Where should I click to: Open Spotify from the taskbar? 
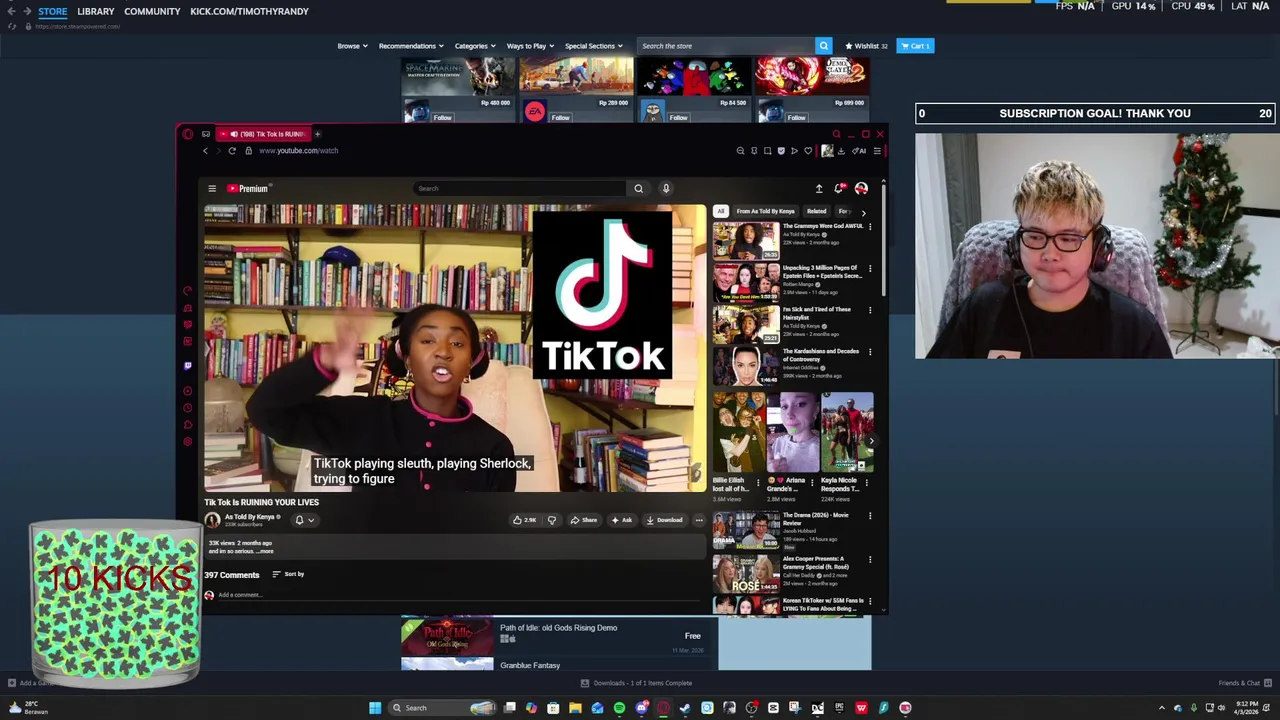pyautogui.click(x=619, y=708)
